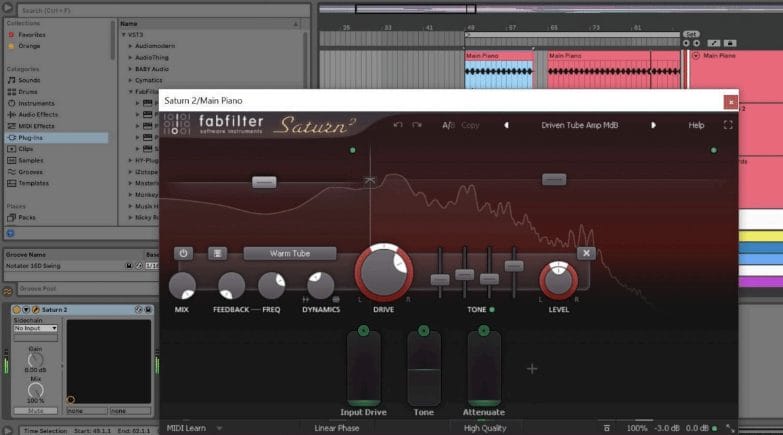Select Favorites in Collections
Screen dimensions: 783x435
pyautogui.click(x=32, y=35)
